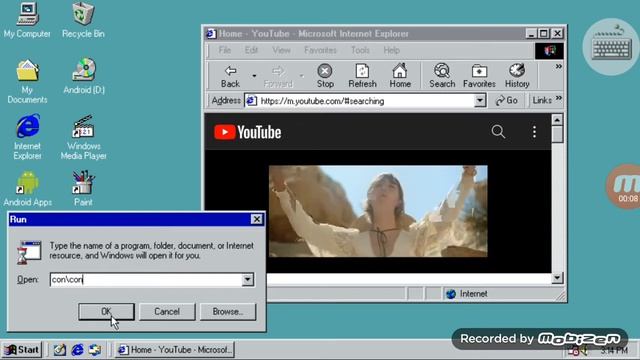
Task: Show more toolbar buttons chevron
Action: pos(558,67)
